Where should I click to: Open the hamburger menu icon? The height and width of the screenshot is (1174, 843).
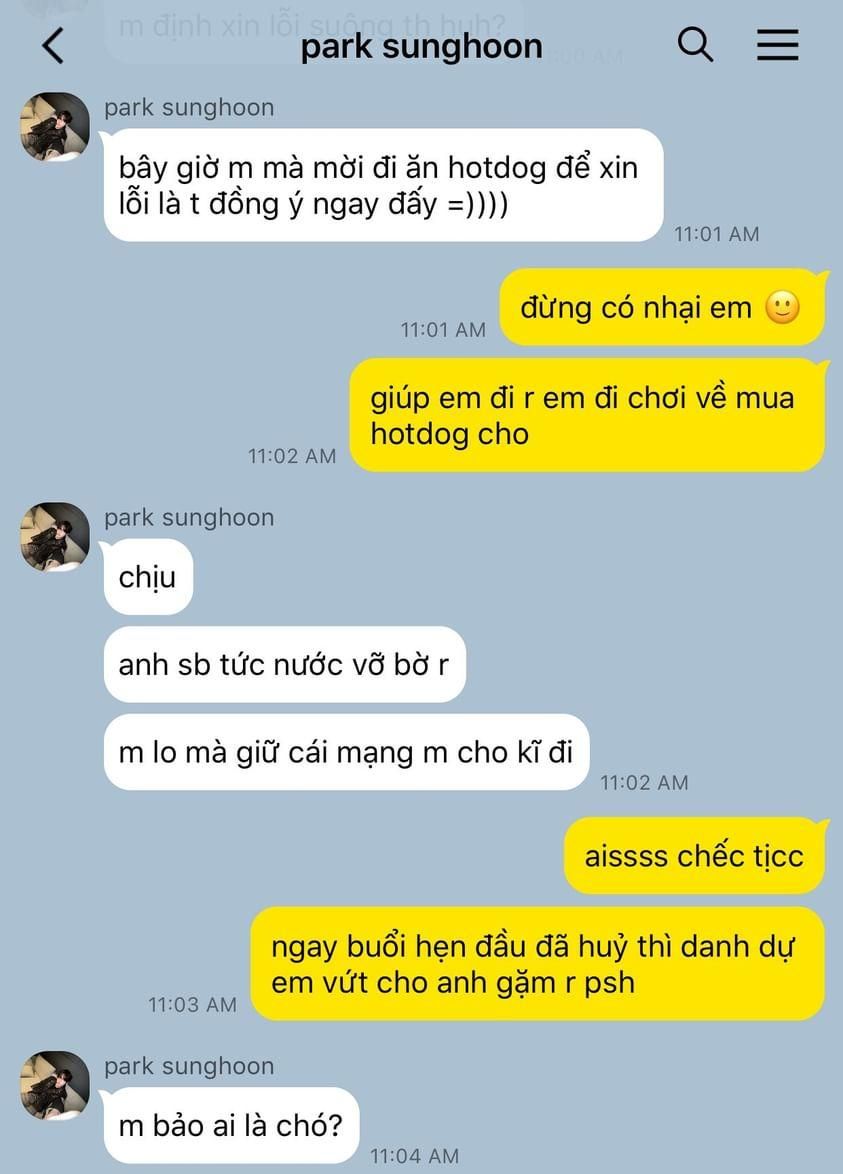click(777, 45)
